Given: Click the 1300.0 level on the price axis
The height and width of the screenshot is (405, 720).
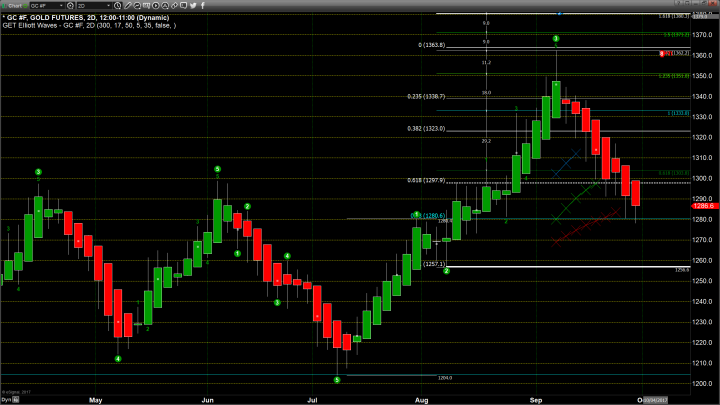Looking at the screenshot, I should (x=704, y=178).
